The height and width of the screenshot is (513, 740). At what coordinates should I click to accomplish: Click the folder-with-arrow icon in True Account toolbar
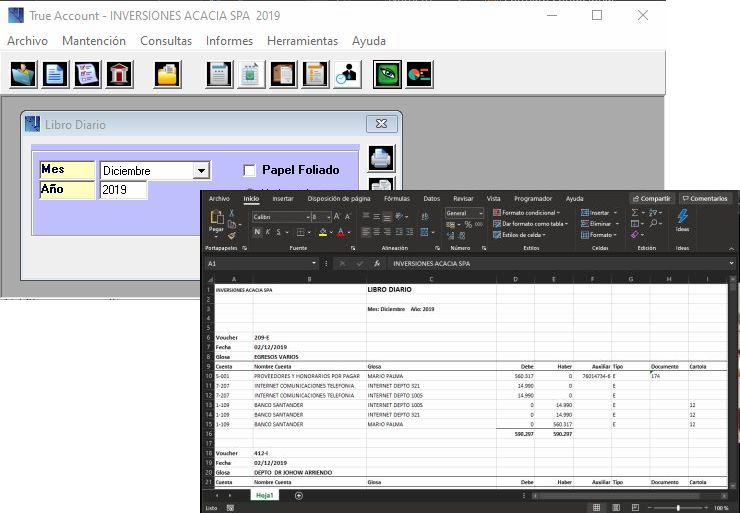pyautogui.click(x=23, y=74)
